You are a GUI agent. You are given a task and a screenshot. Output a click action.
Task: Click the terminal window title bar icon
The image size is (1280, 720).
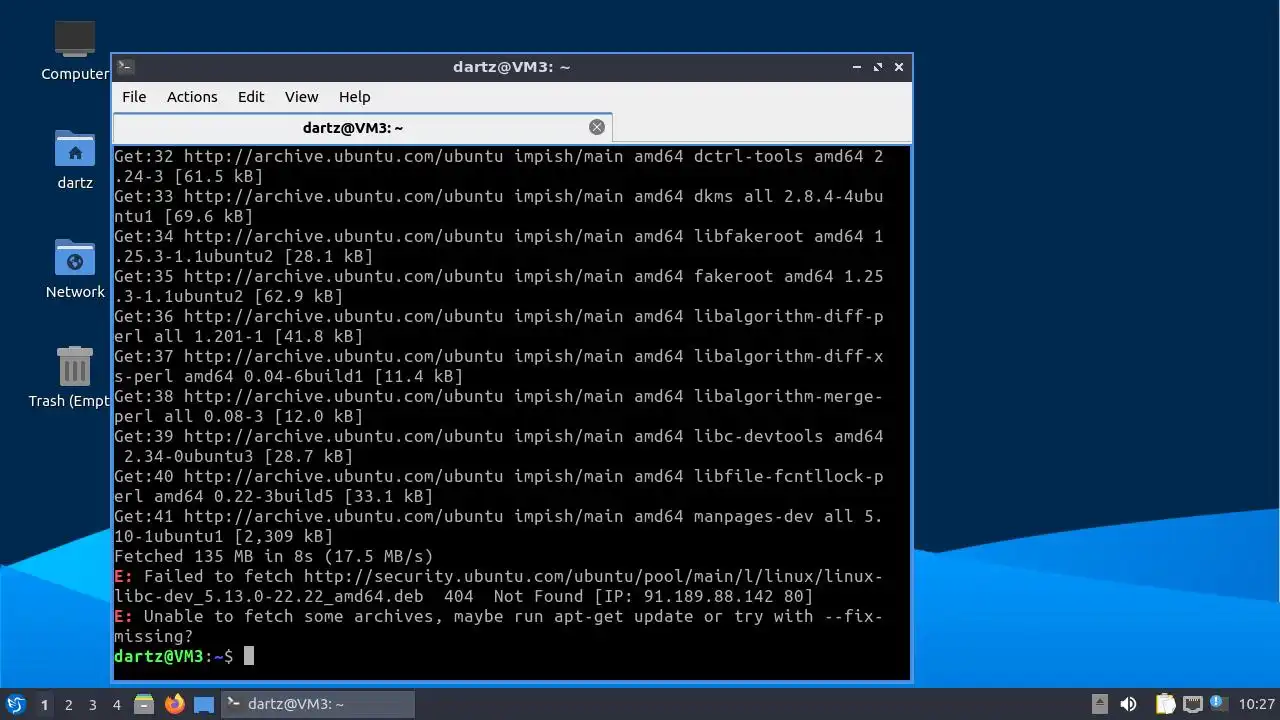[125, 67]
